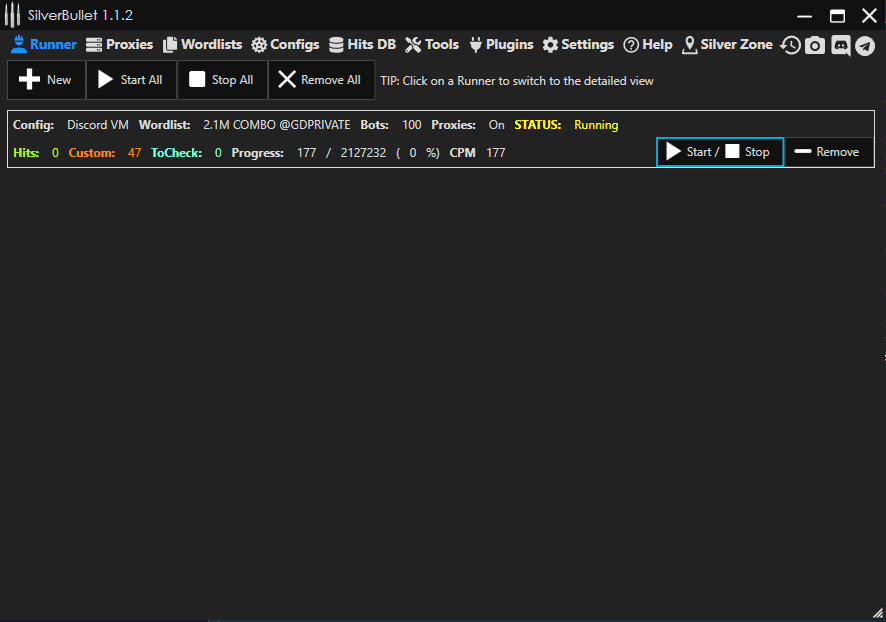
Task: Click the SilverBullet bullets logo icon
Action: tap(12, 15)
